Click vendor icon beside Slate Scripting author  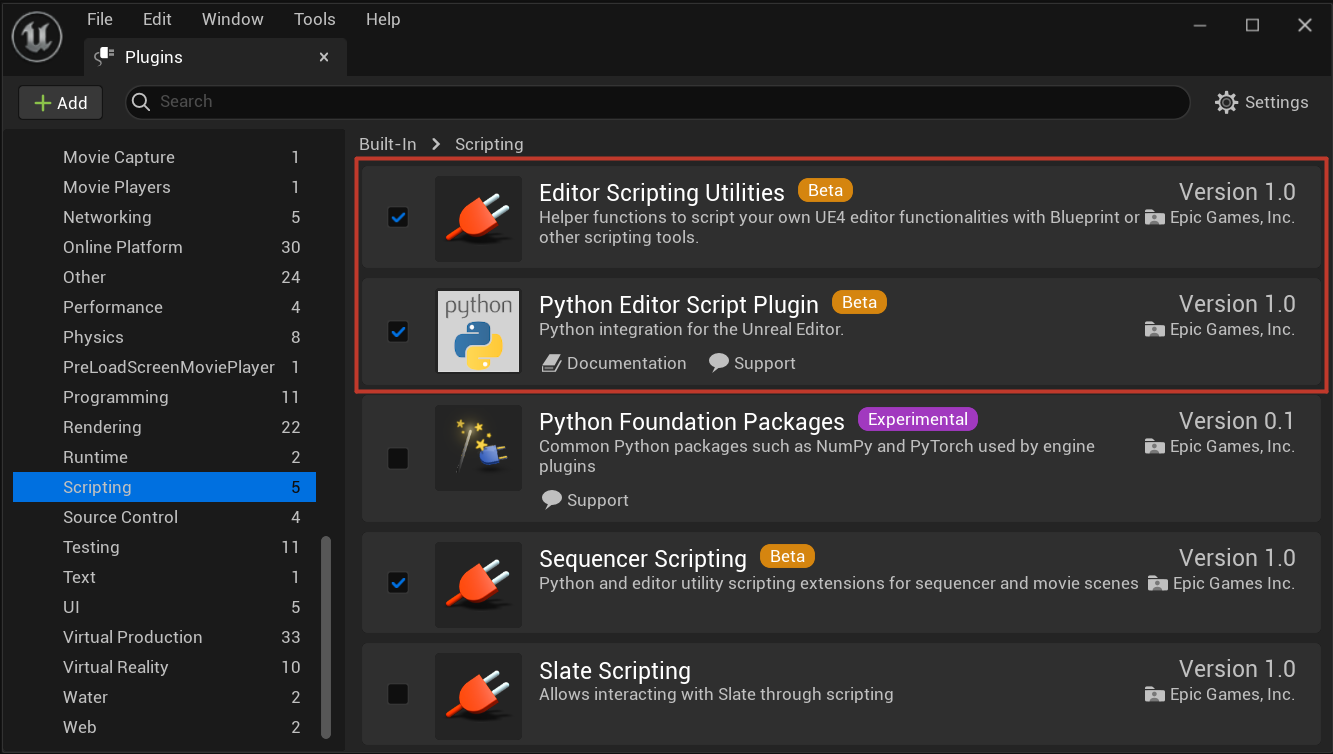(1155, 694)
